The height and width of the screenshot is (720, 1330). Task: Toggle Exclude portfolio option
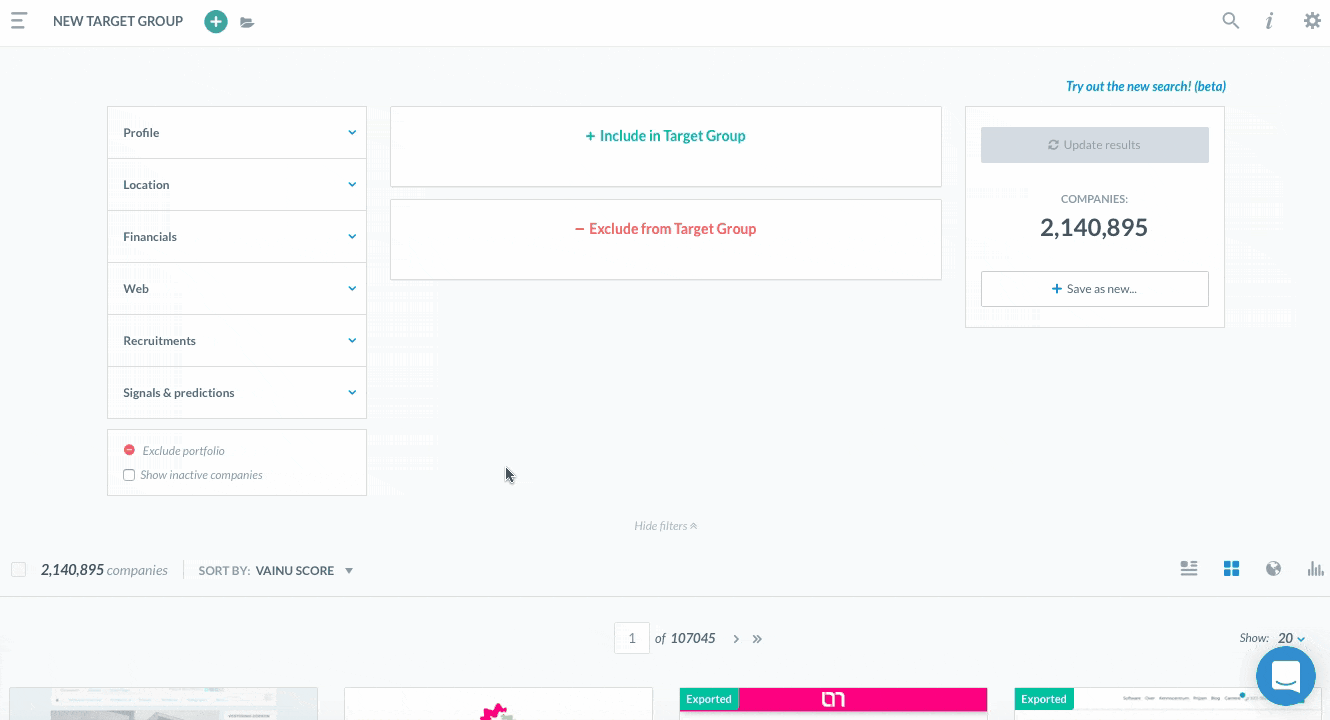129,451
